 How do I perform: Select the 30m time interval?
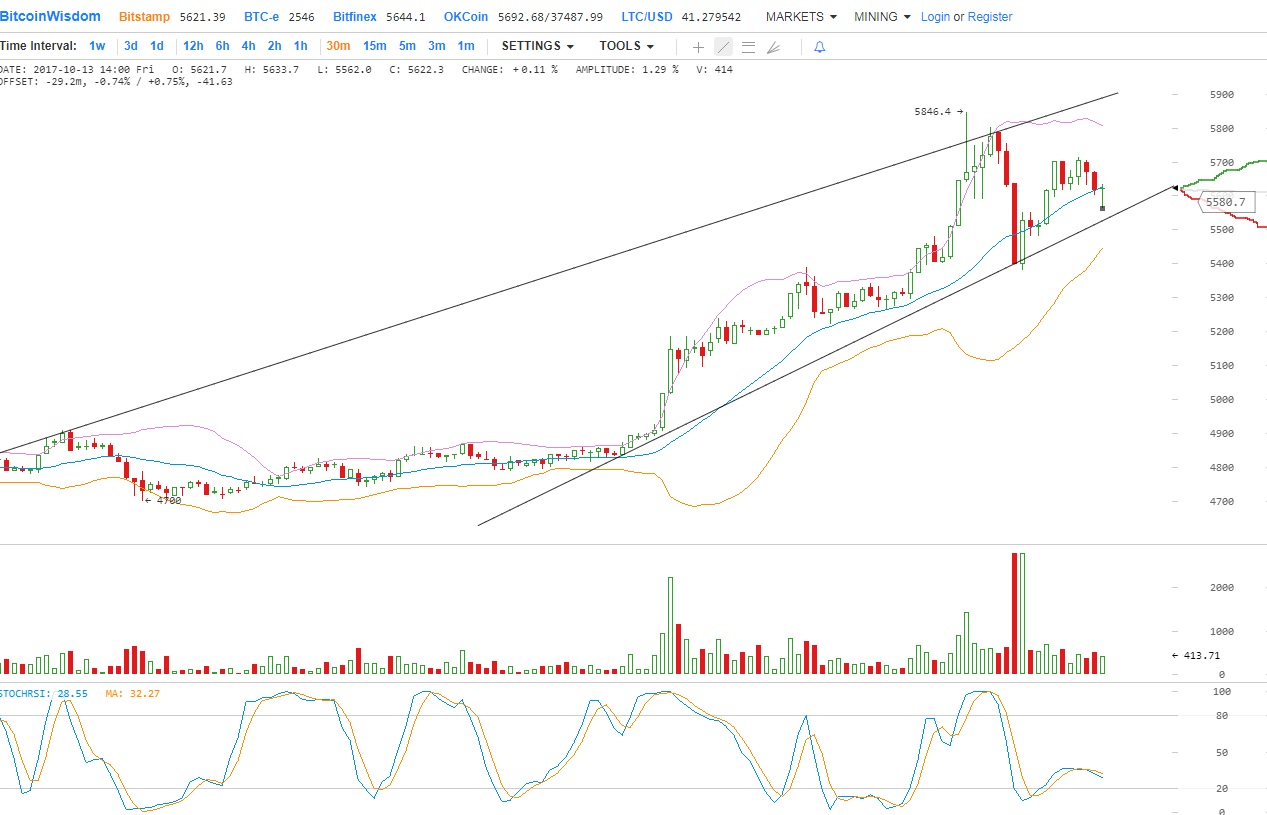click(338, 46)
